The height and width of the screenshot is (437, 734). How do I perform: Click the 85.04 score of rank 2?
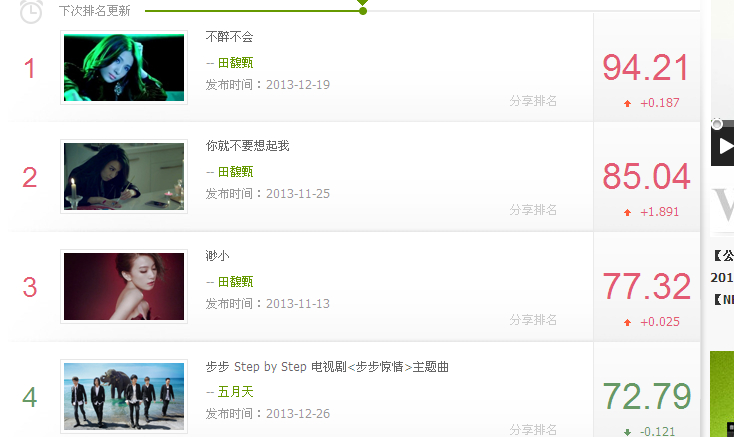tap(646, 176)
